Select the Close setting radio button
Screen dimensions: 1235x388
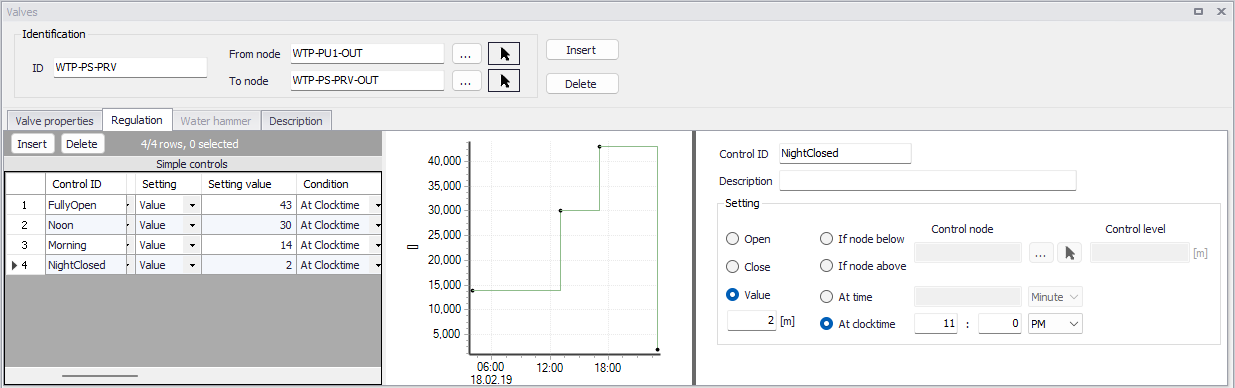click(x=733, y=267)
